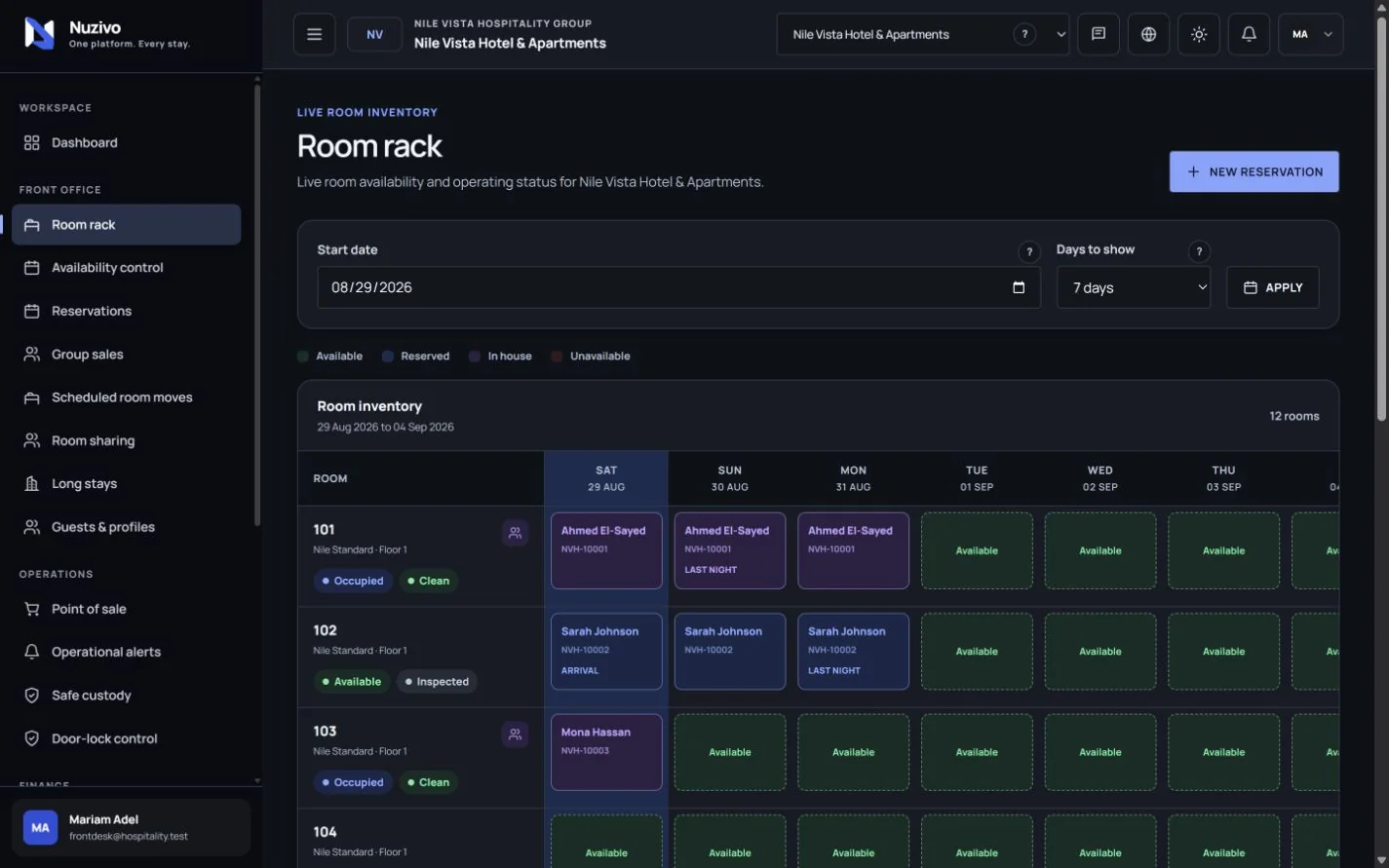
Task: Click the Reserved legend swatch
Action: pos(388,357)
